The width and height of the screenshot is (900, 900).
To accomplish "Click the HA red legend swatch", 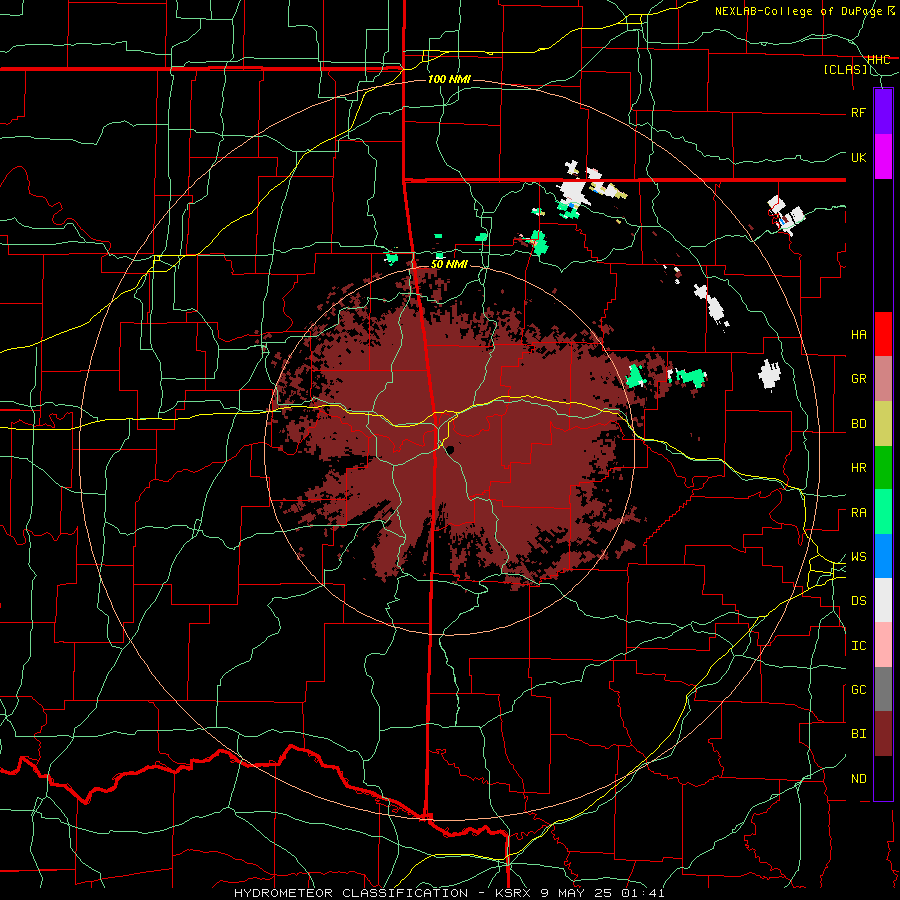I will tap(883, 334).
